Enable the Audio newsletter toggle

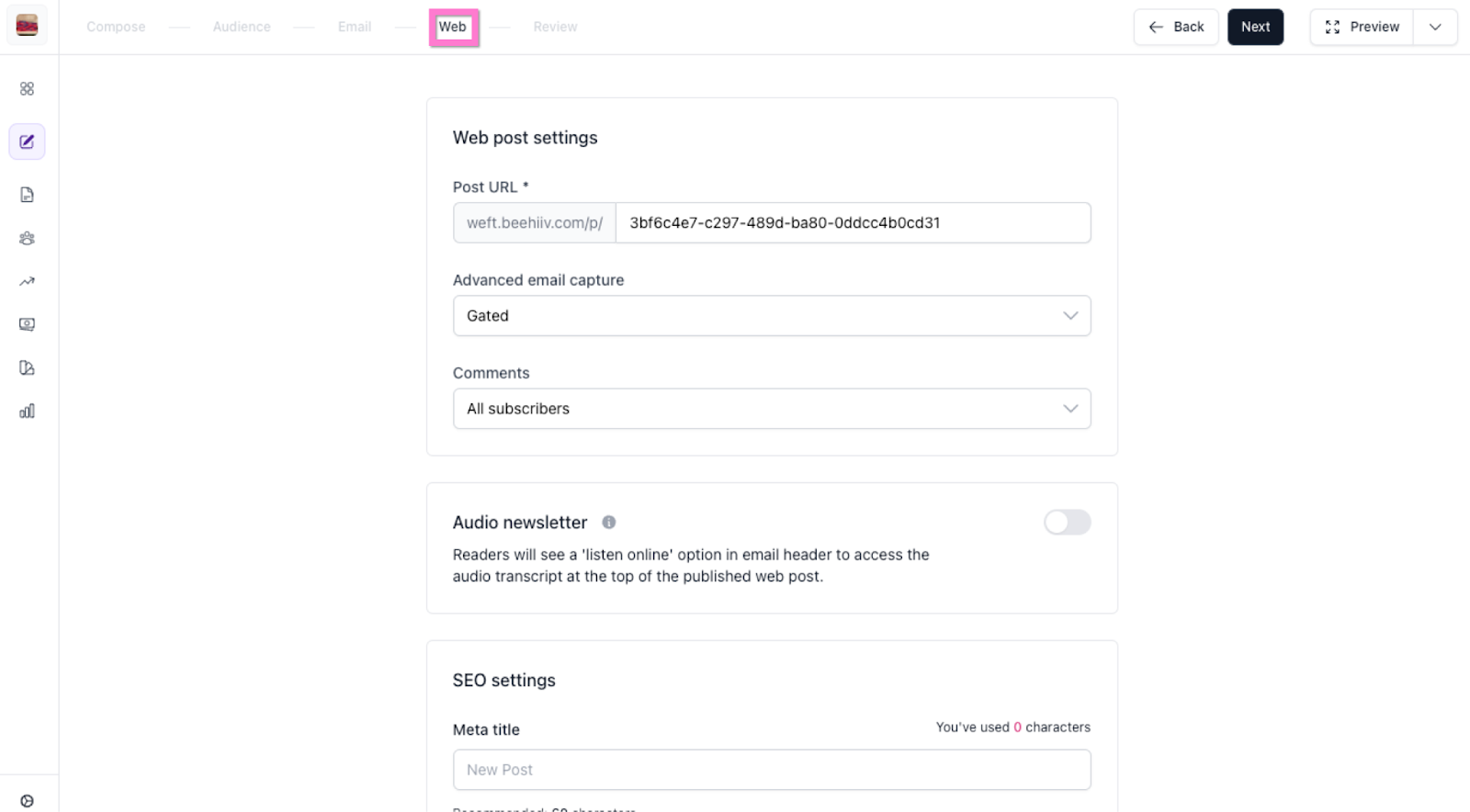(x=1067, y=522)
